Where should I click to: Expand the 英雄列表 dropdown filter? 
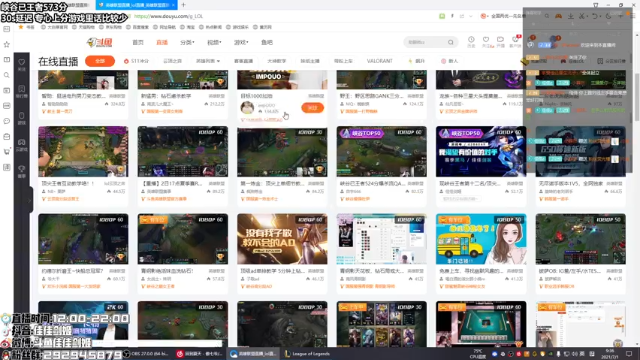[208, 61]
